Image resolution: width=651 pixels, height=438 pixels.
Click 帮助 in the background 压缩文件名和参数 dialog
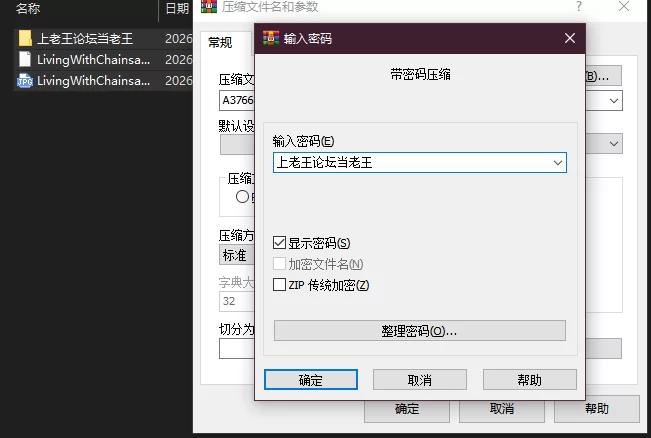[597, 409]
